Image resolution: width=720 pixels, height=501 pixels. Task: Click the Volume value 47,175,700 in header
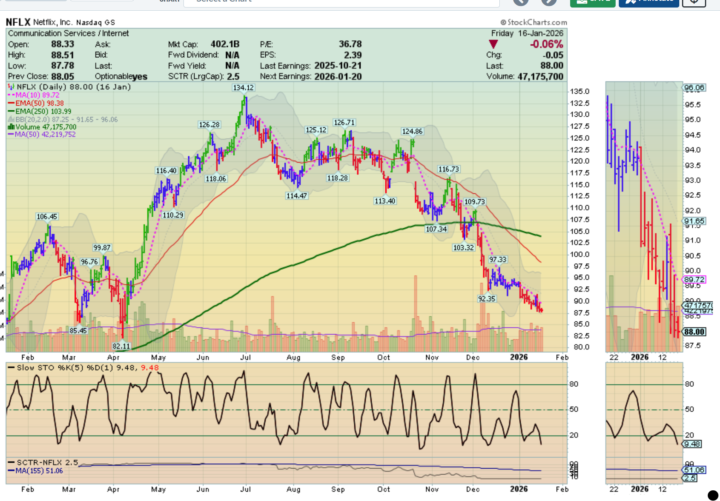pos(540,76)
